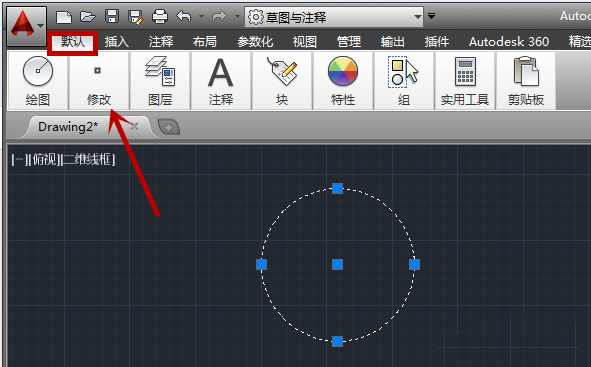591x367 pixels.
Task: Open the 二维线框 visual style control
Action: (x=88, y=159)
